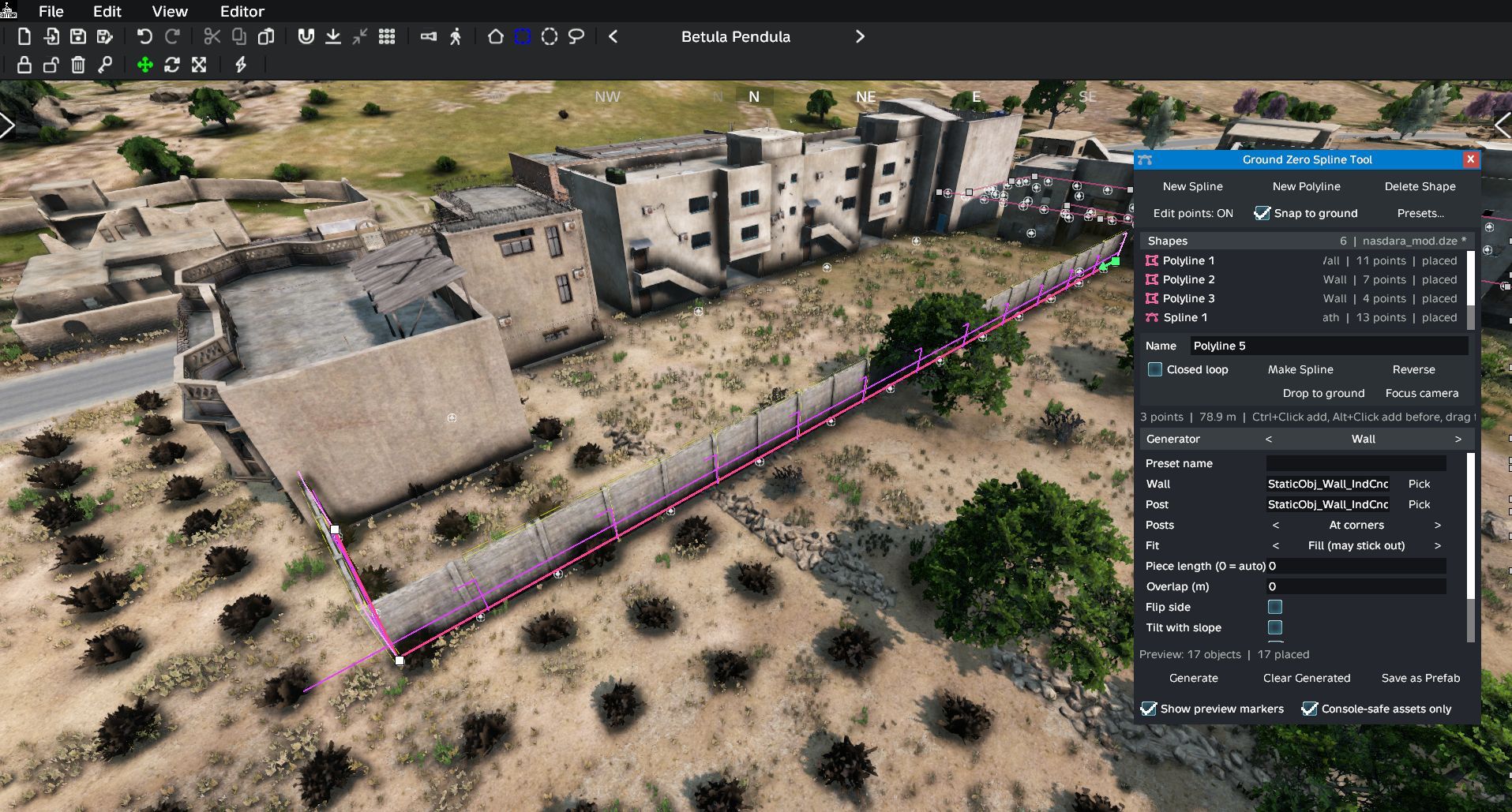This screenshot has height=812, width=1512.
Task: Click the Save (floppy disk) icon
Action: coord(77,36)
